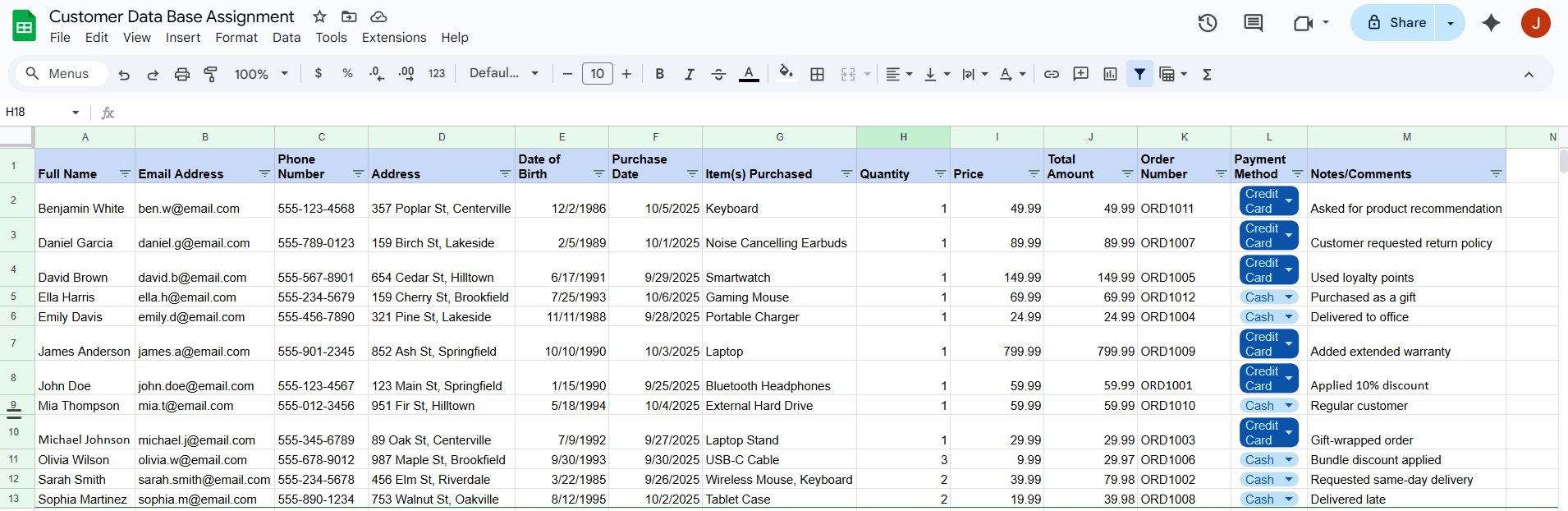Click the Insert link icon
The image size is (1568, 511).
[x=1051, y=74]
